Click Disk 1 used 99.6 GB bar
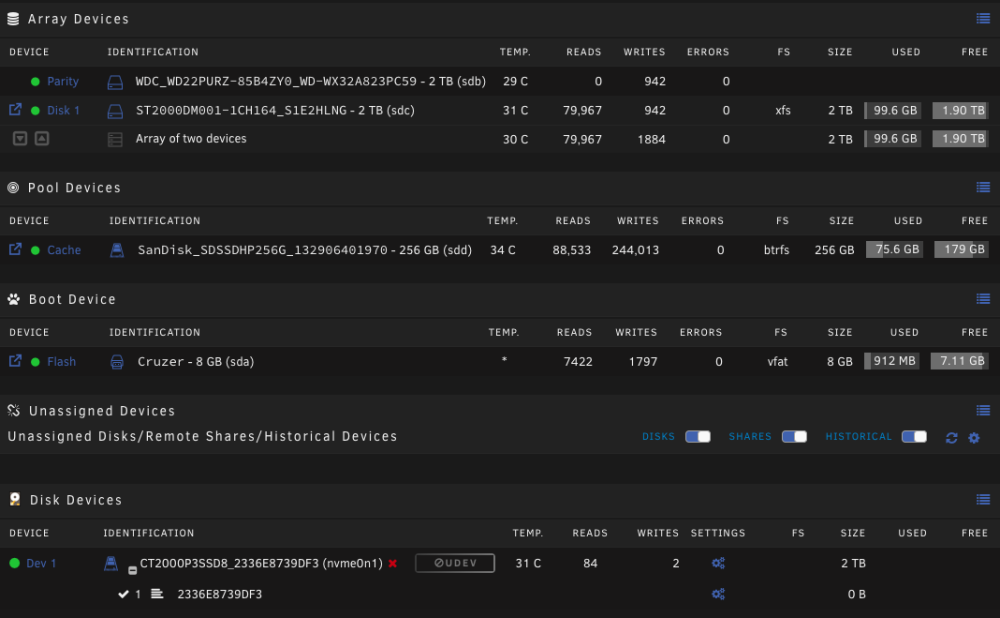The height and width of the screenshot is (618, 1000). pos(893,110)
